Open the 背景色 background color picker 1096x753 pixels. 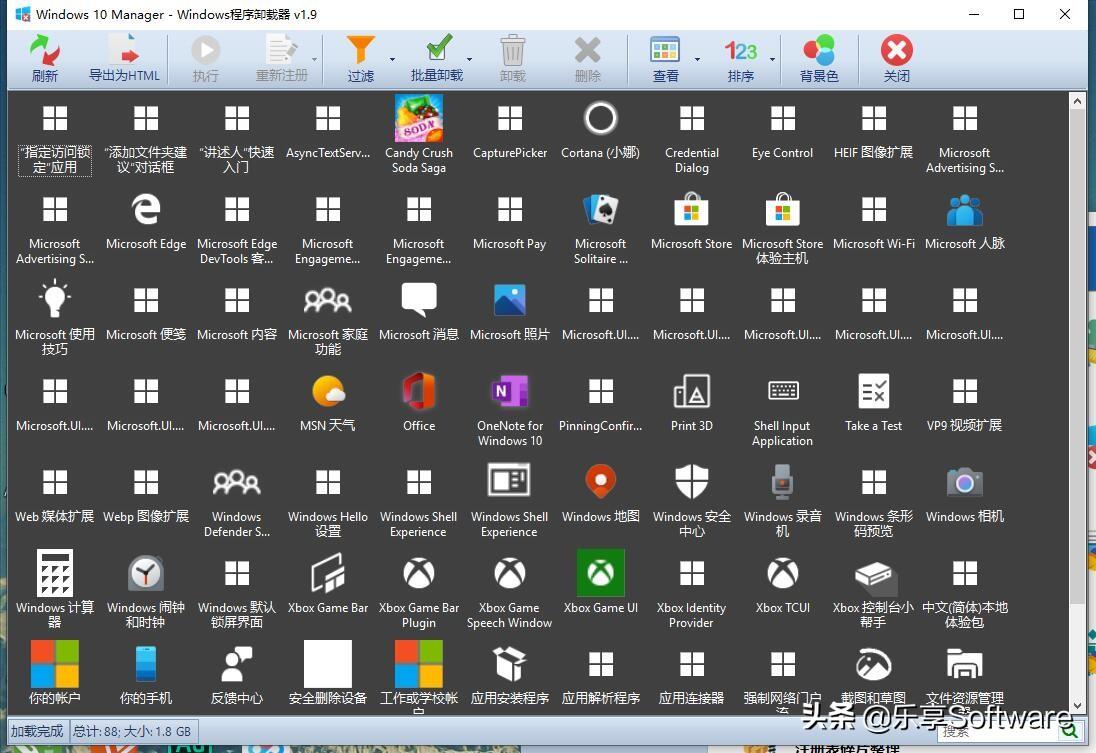point(819,59)
